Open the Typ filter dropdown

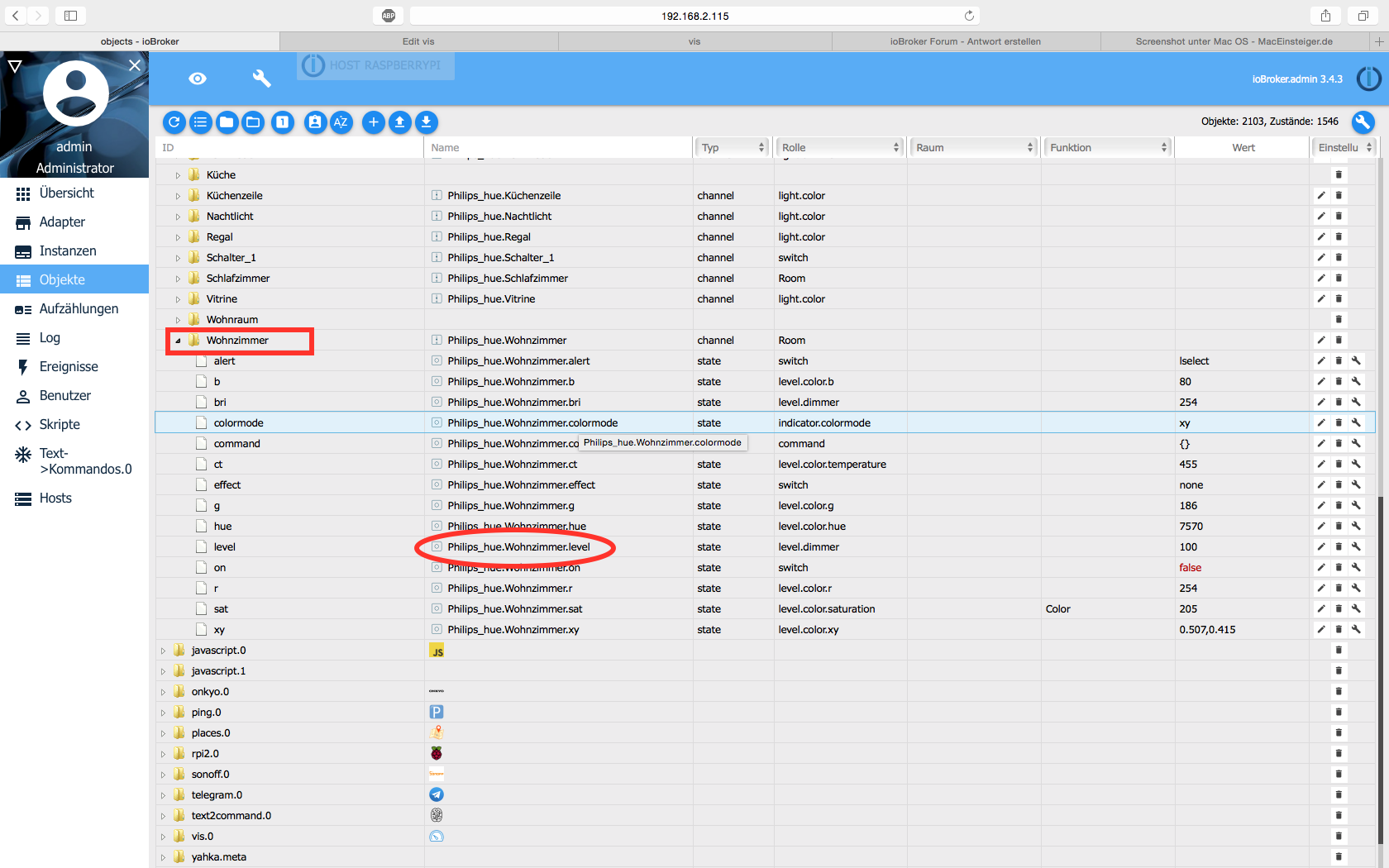733,147
